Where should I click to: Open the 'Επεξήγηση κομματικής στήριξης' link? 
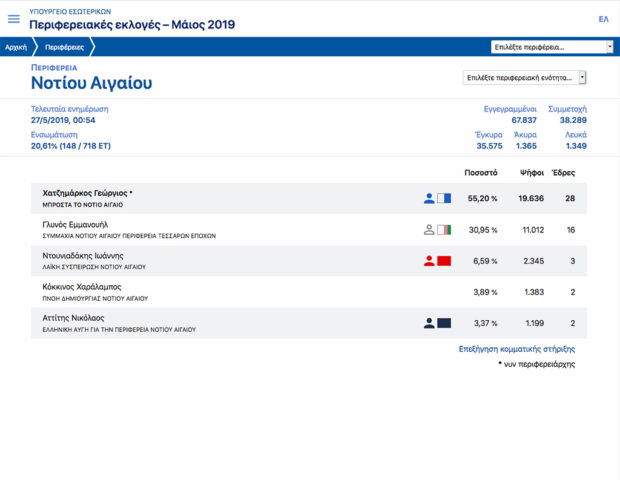pos(515,350)
